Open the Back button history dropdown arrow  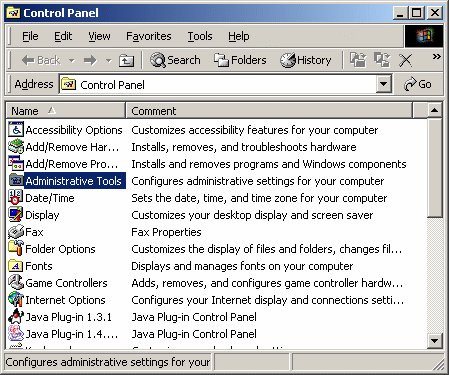point(72,61)
